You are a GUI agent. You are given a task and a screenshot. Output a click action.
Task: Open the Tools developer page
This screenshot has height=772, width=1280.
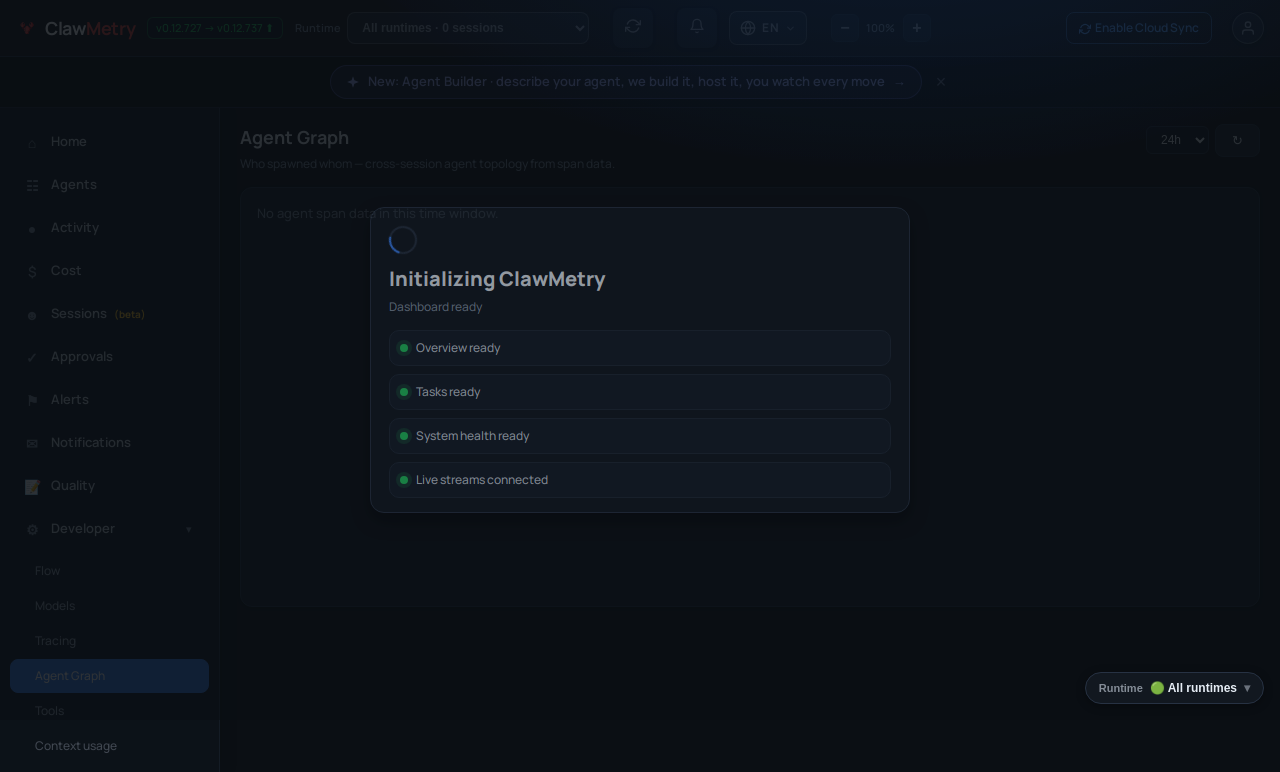click(x=50, y=711)
